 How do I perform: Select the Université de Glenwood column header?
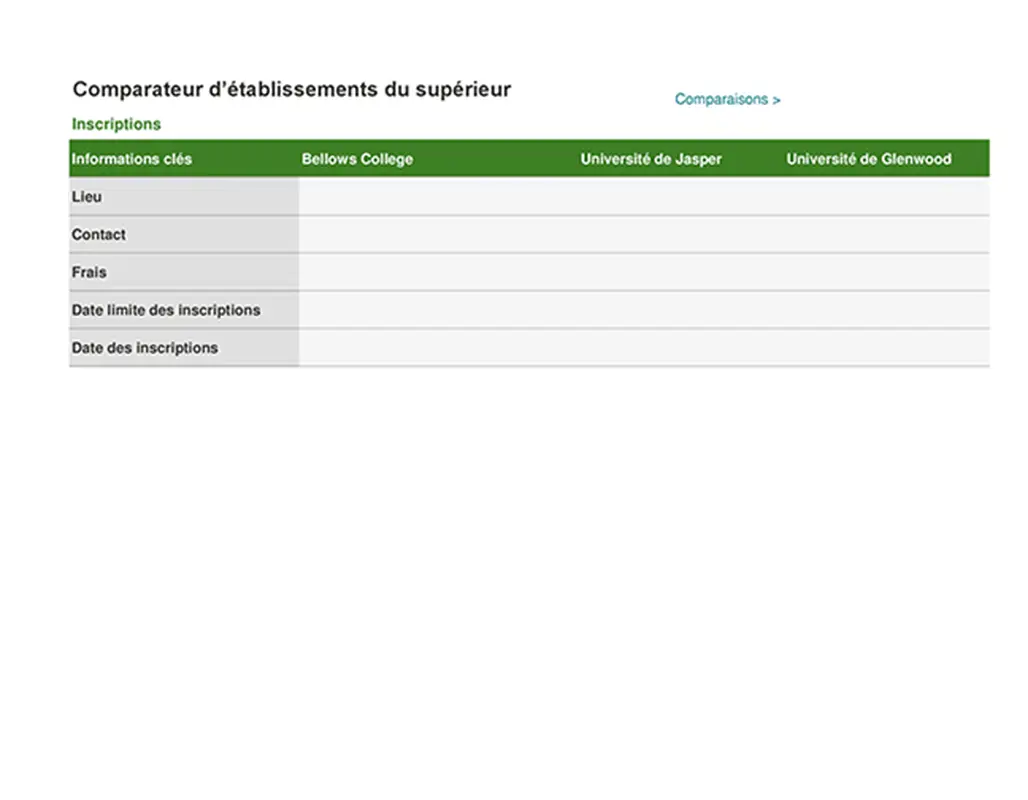tap(868, 158)
